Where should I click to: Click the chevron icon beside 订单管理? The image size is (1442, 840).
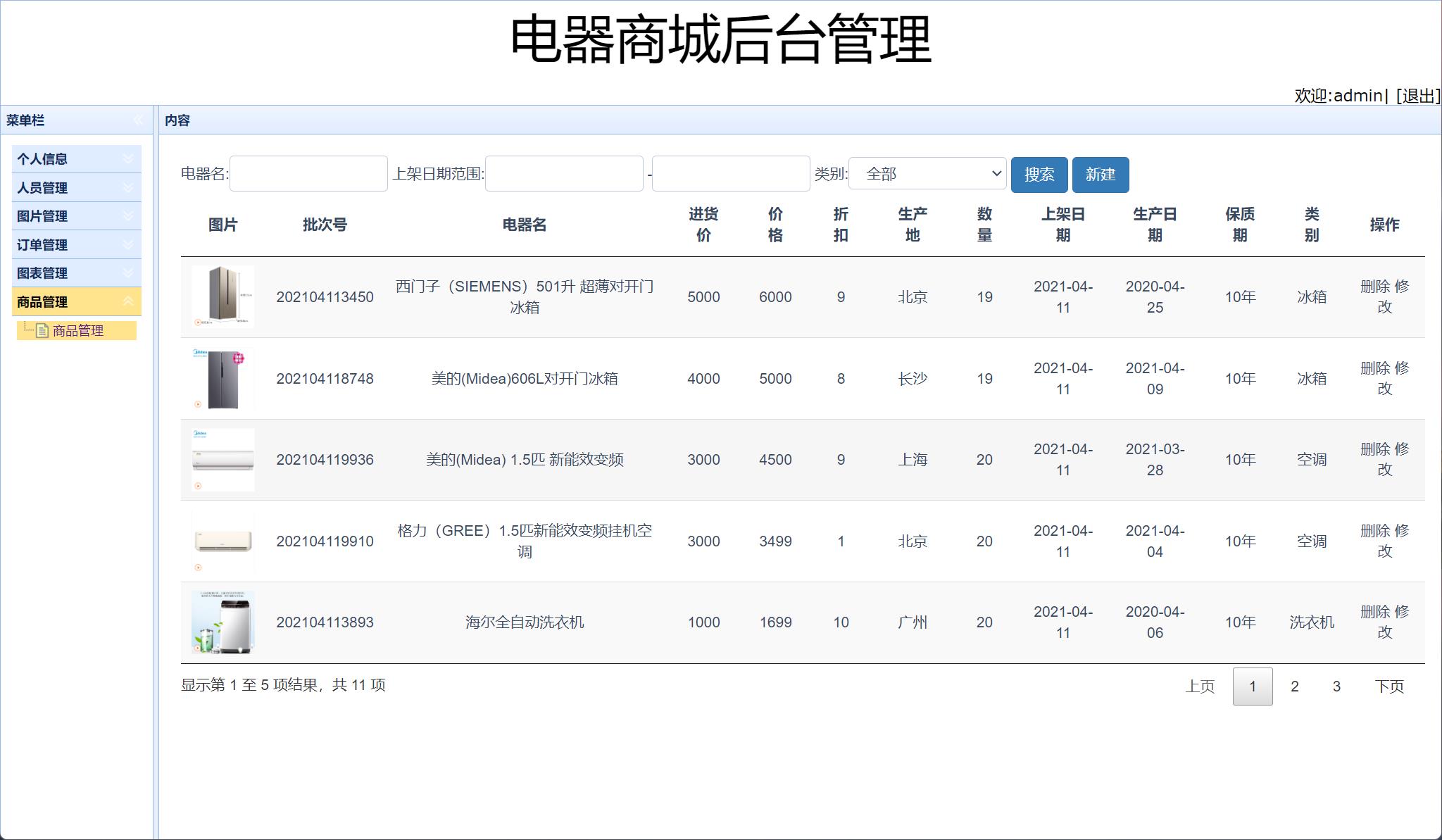pyautogui.click(x=128, y=244)
